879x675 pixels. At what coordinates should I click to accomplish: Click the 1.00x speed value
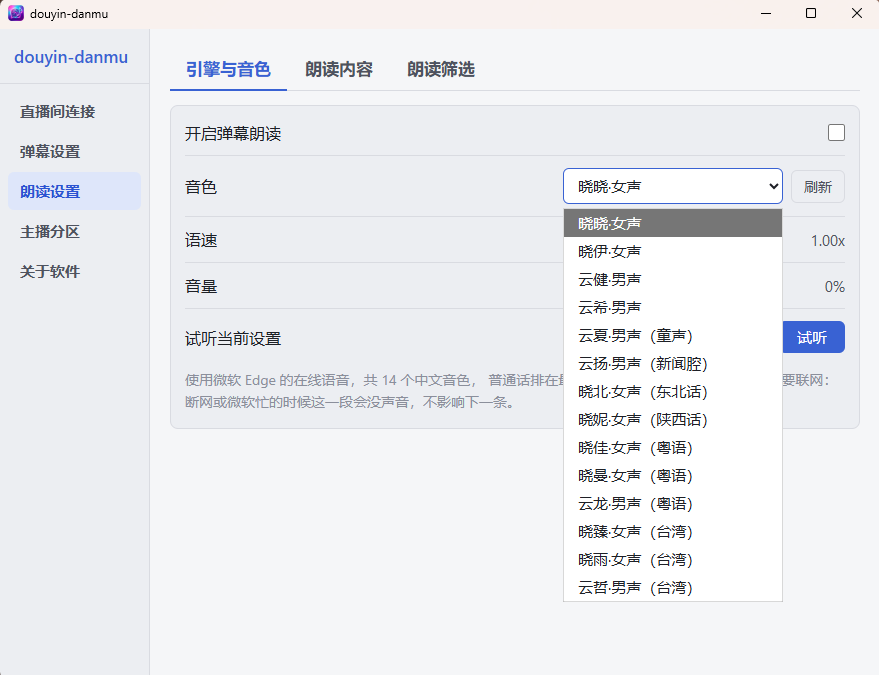827,241
